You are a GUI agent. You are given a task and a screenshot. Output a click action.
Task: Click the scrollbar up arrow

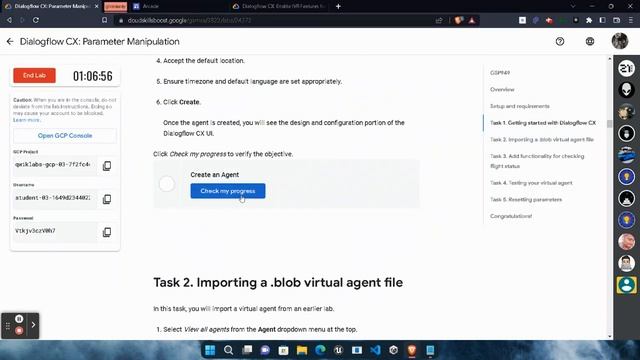click(x=610, y=59)
